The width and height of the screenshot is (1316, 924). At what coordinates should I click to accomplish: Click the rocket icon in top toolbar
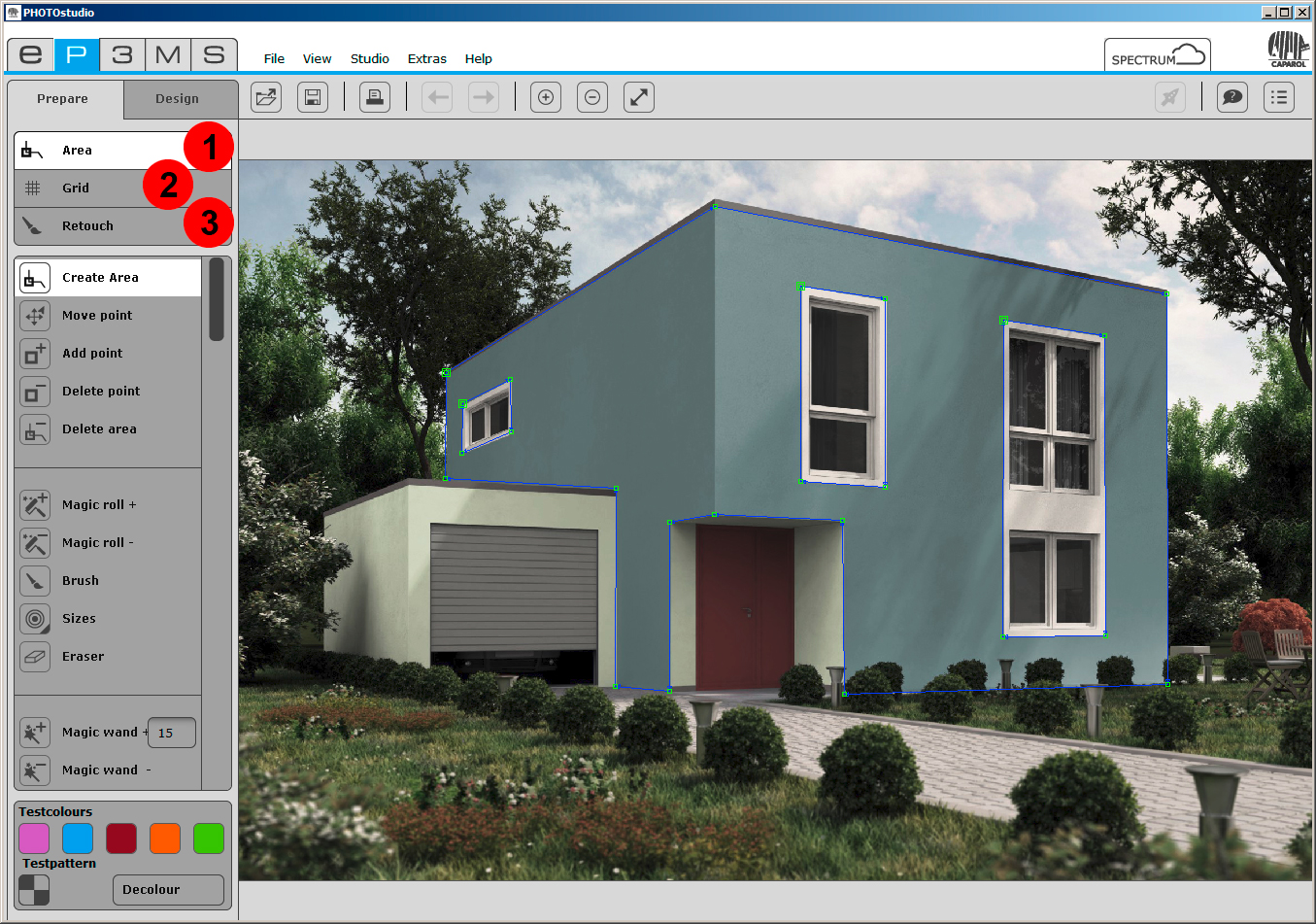coord(1170,97)
